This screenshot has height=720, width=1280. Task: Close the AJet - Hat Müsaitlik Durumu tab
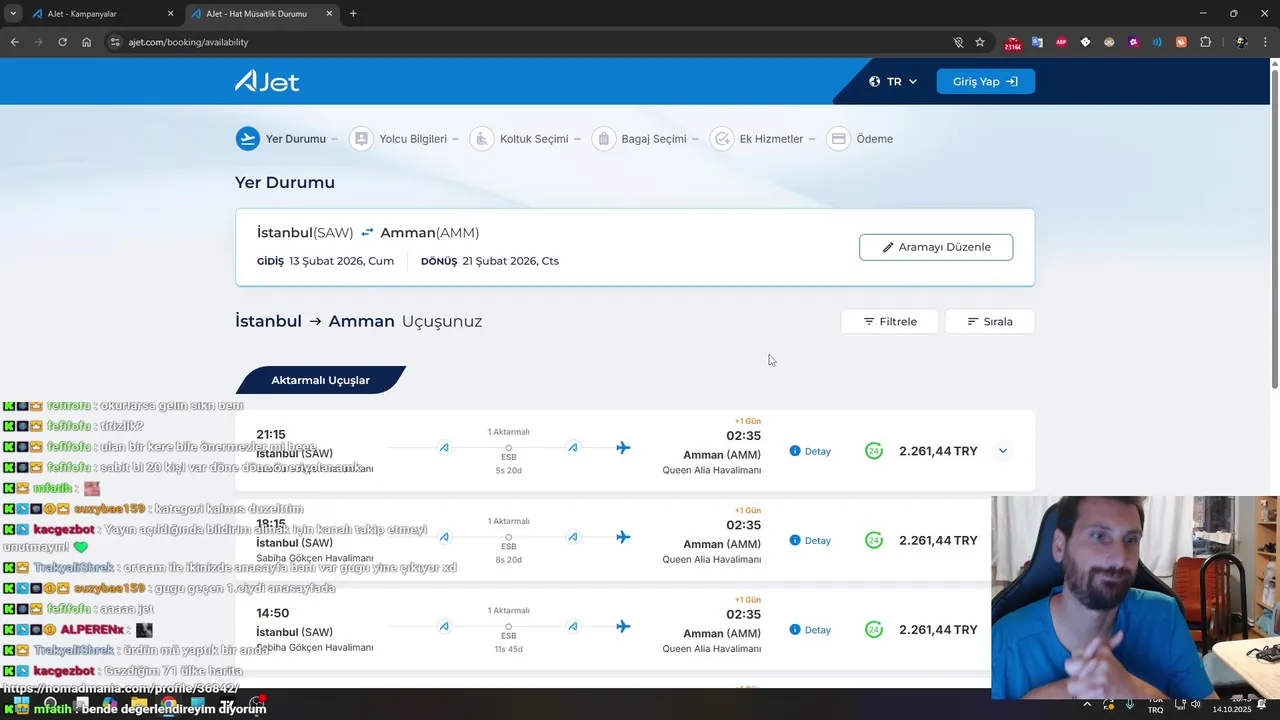329,14
